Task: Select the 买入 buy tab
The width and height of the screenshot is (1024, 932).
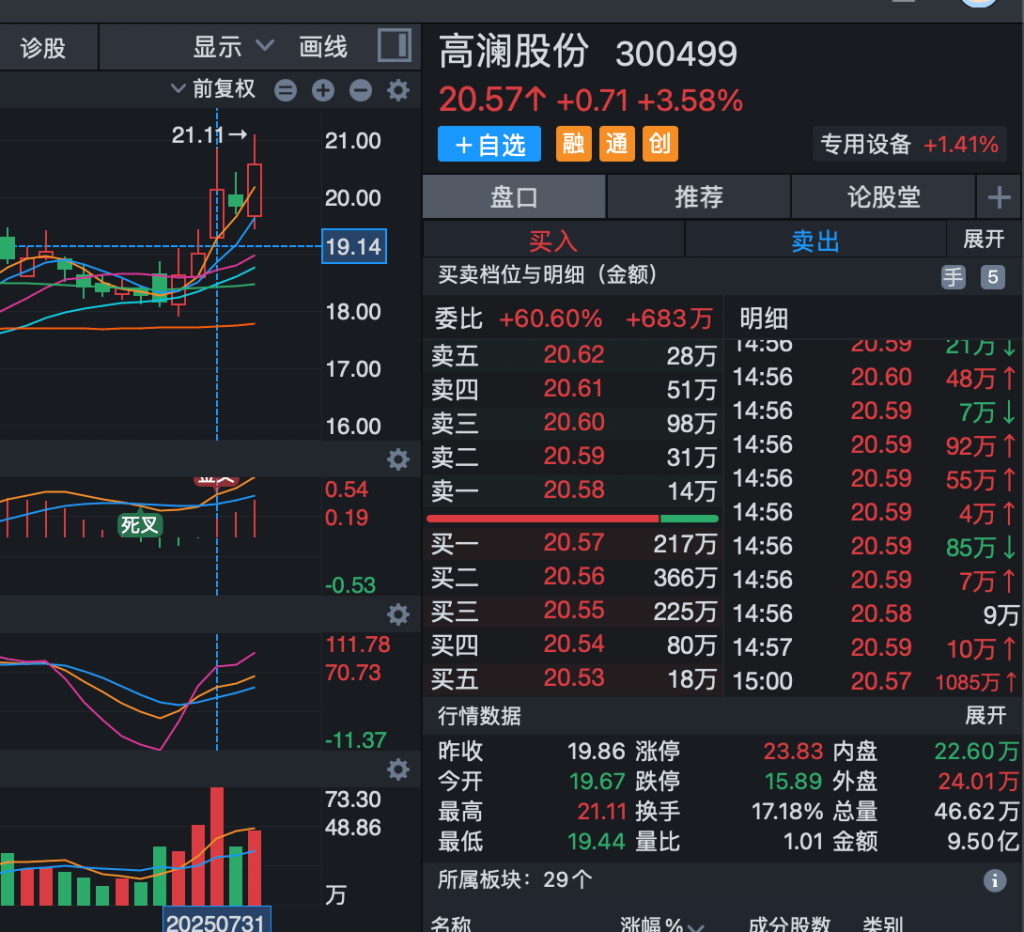Action: click(x=554, y=240)
